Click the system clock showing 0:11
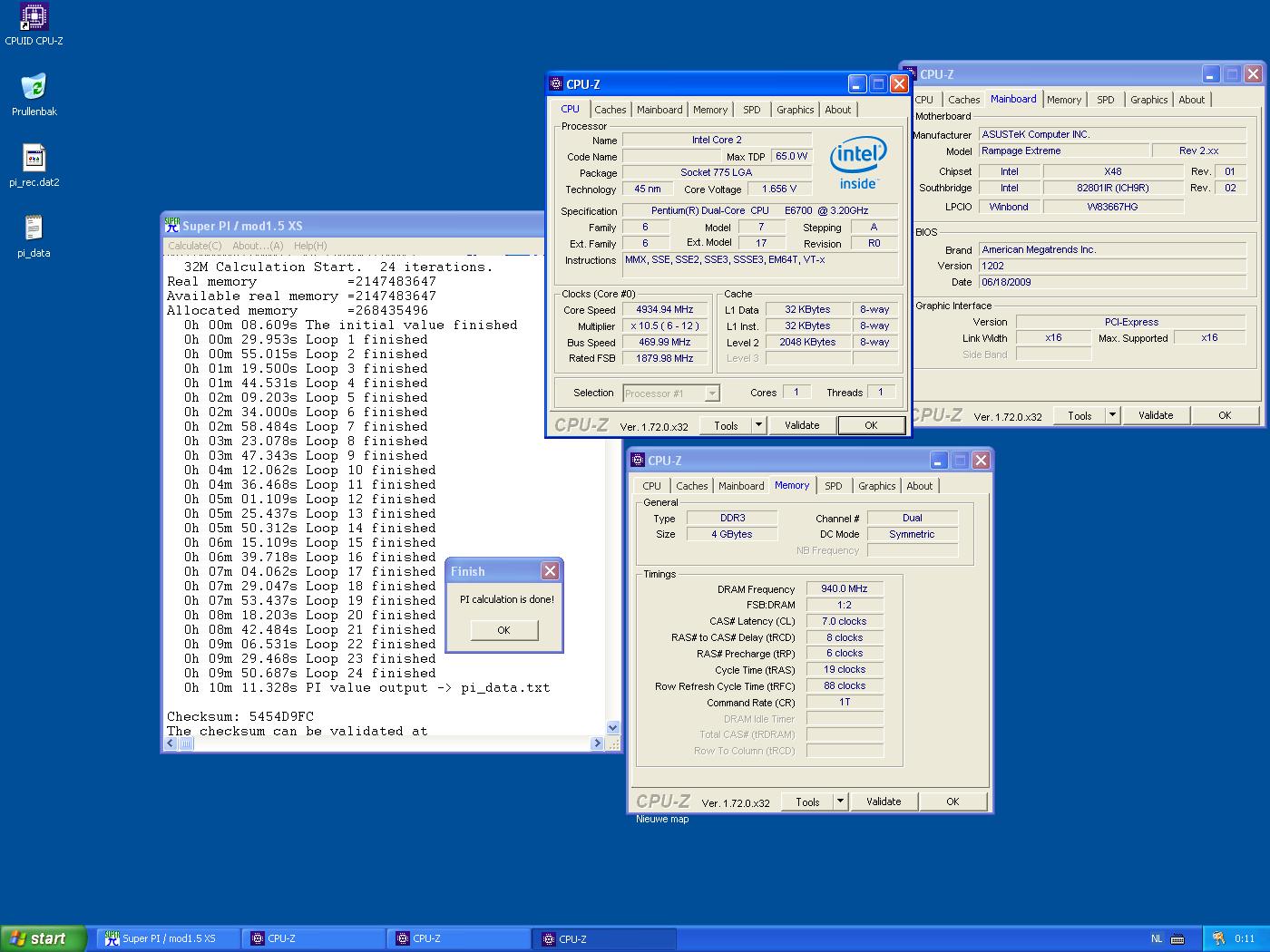The width and height of the screenshot is (1270, 952). (1245, 938)
